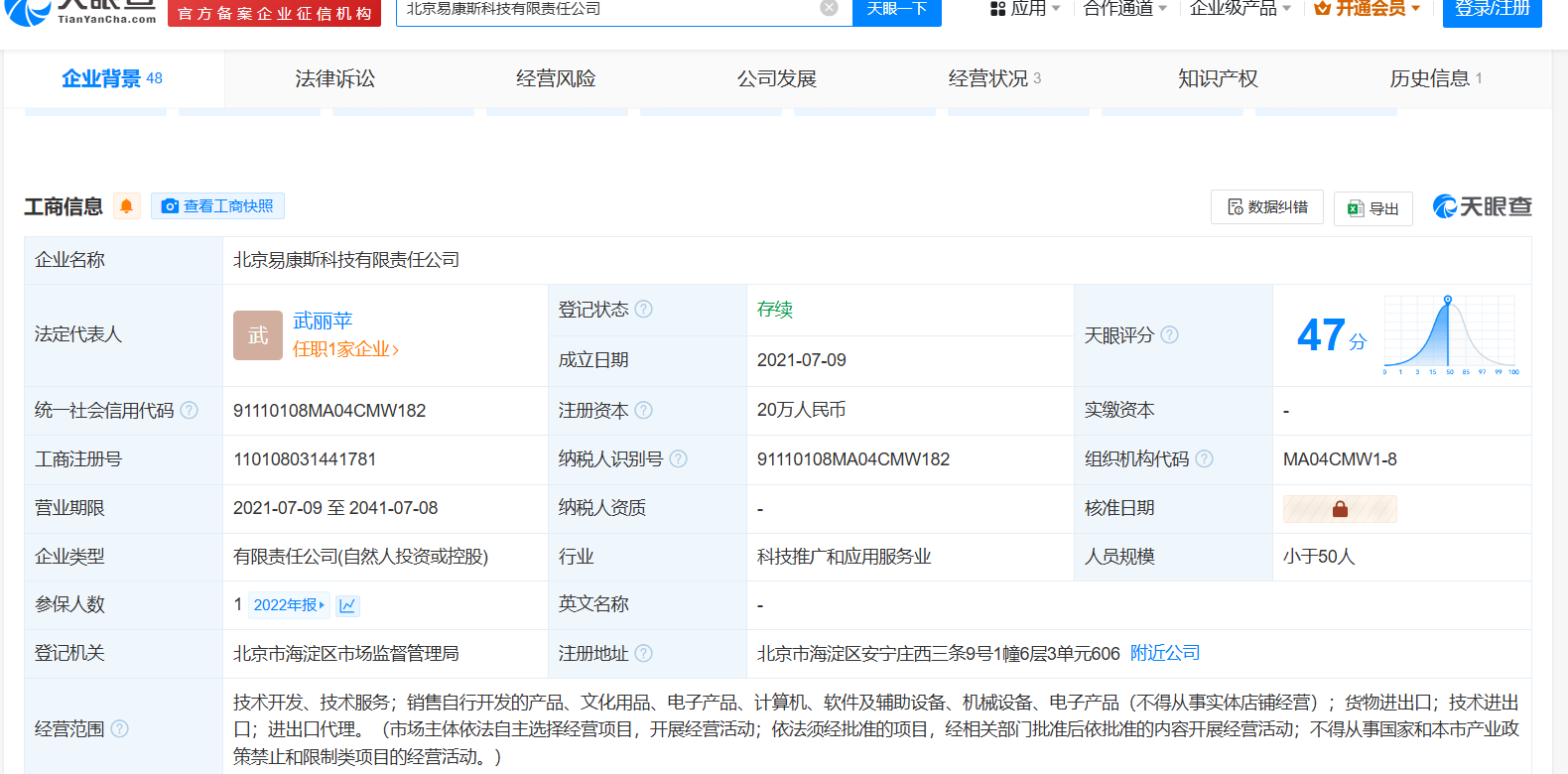
Task: Click 查看工商快照 button
Action: click(x=217, y=205)
